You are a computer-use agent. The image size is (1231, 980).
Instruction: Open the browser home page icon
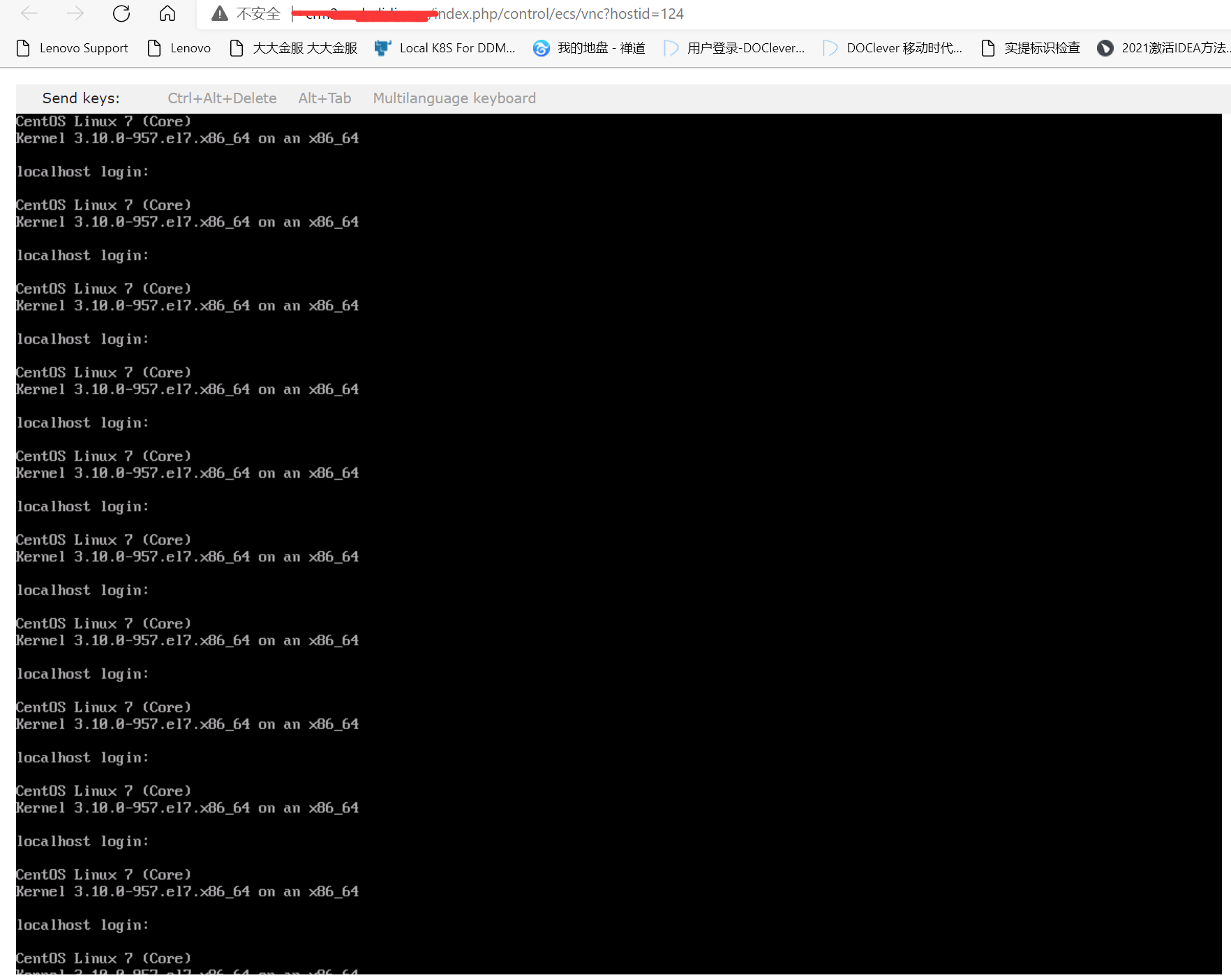(x=167, y=13)
